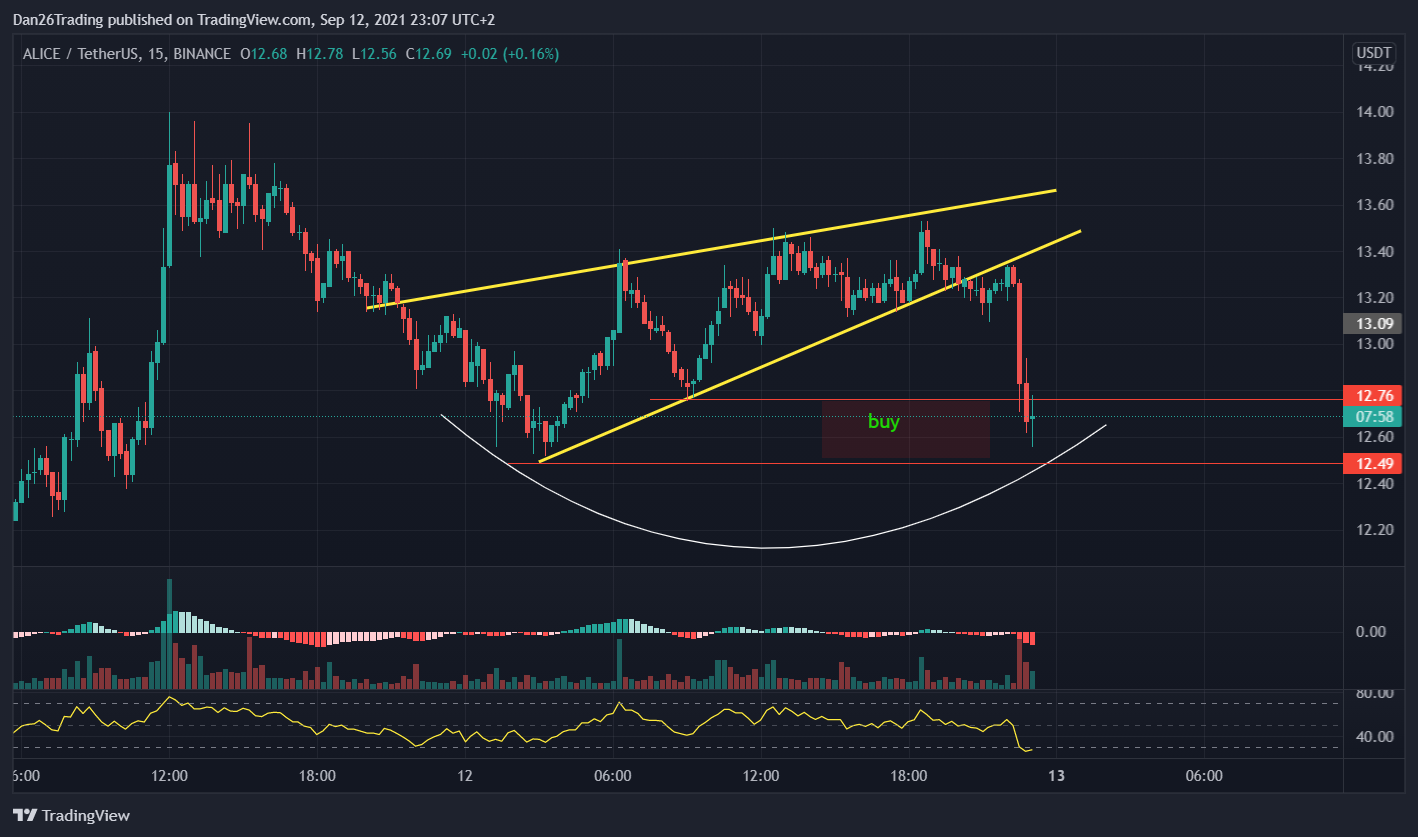Click the 13.40 price axis value

[1374, 251]
